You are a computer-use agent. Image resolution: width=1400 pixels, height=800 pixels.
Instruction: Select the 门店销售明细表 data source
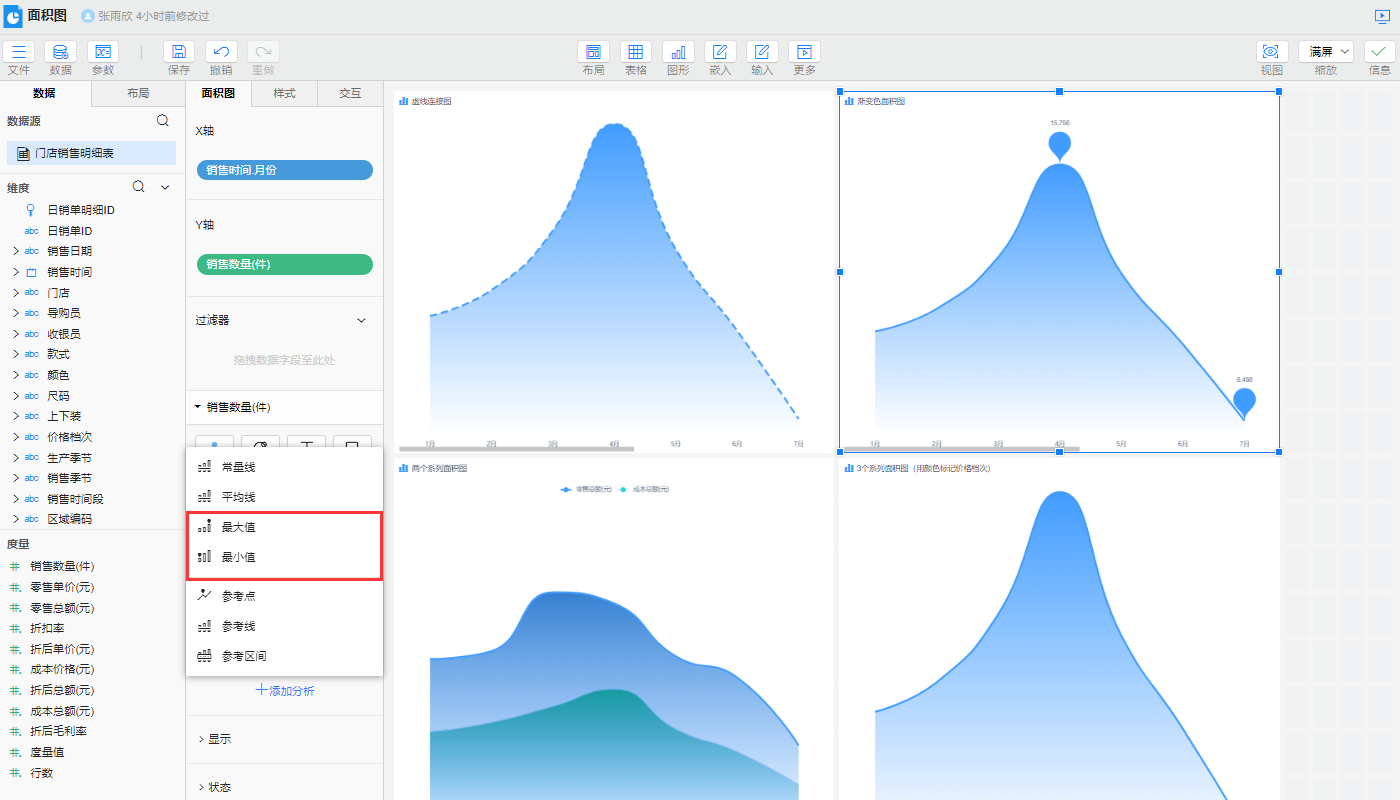click(74, 153)
